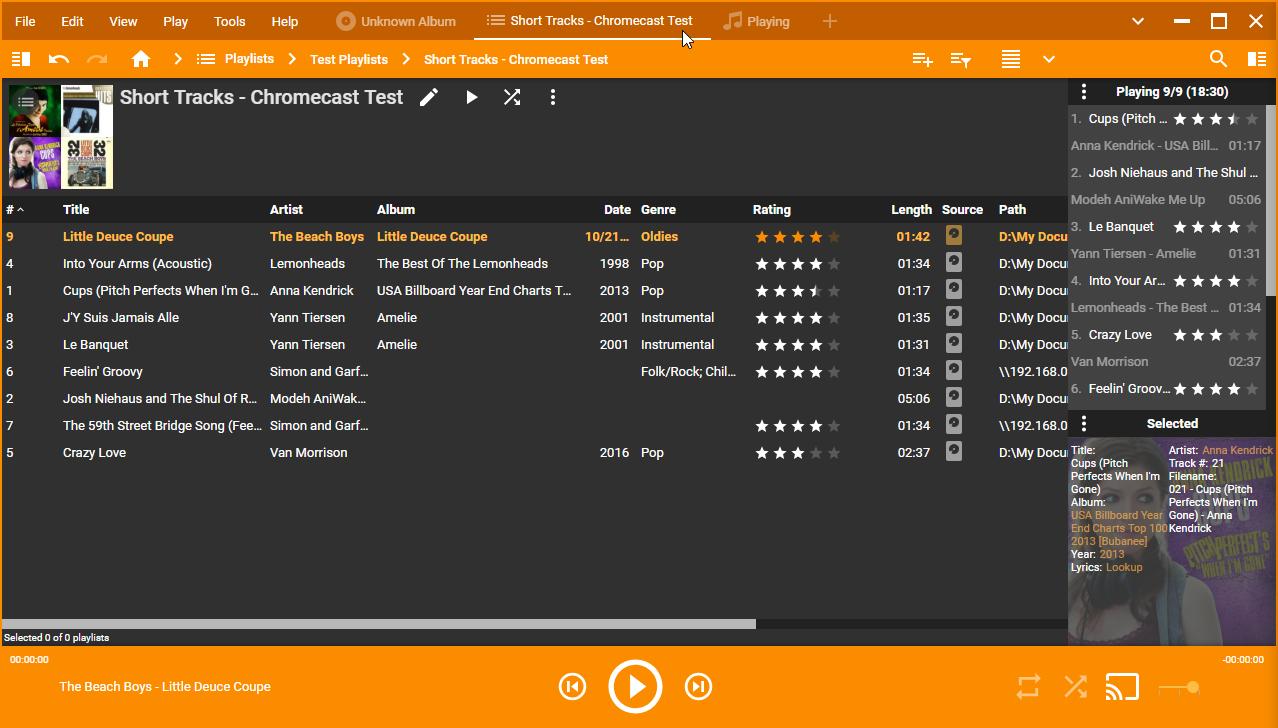Open the Tools menu
The width and height of the screenshot is (1278, 728).
pos(229,21)
